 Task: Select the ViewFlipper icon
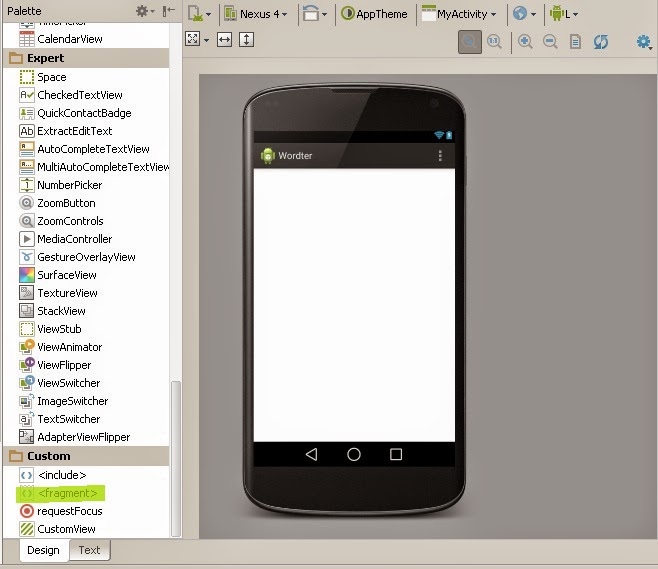click(27, 365)
